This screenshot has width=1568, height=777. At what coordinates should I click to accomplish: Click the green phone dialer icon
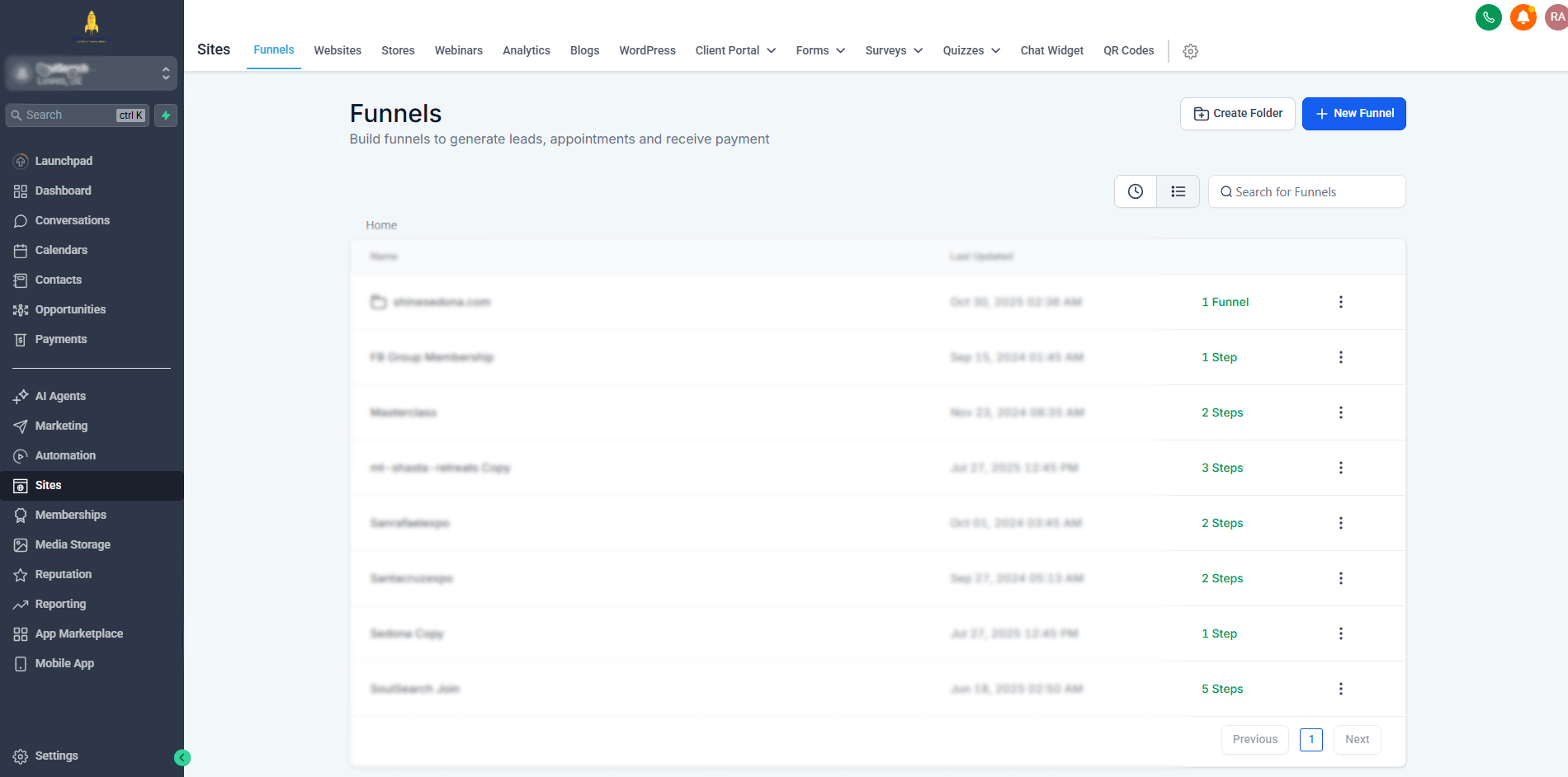click(x=1488, y=17)
